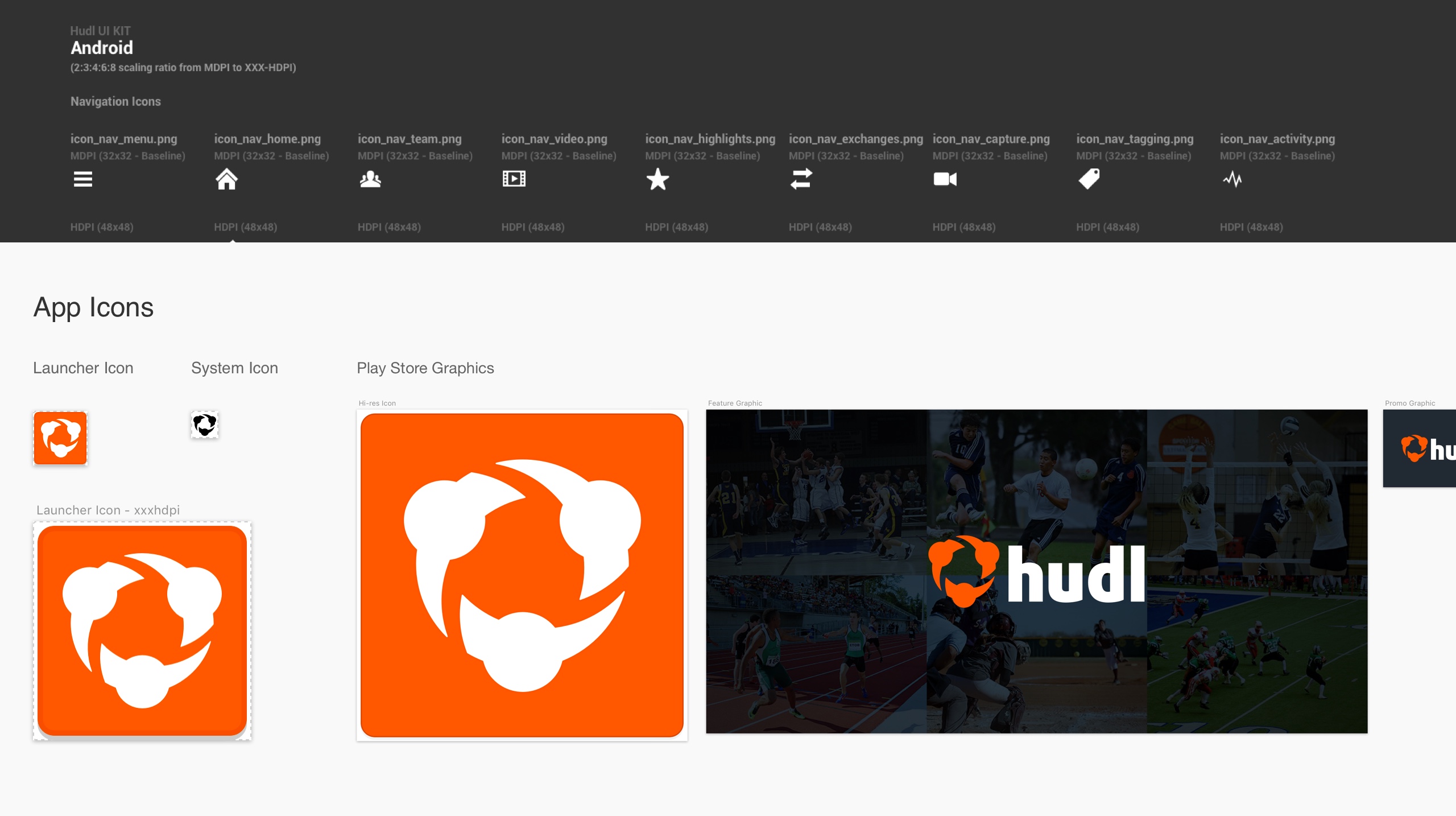Image resolution: width=1456 pixels, height=816 pixels.
Task: Select the exchanges arrows icon
Action: [x=801, y=179]
